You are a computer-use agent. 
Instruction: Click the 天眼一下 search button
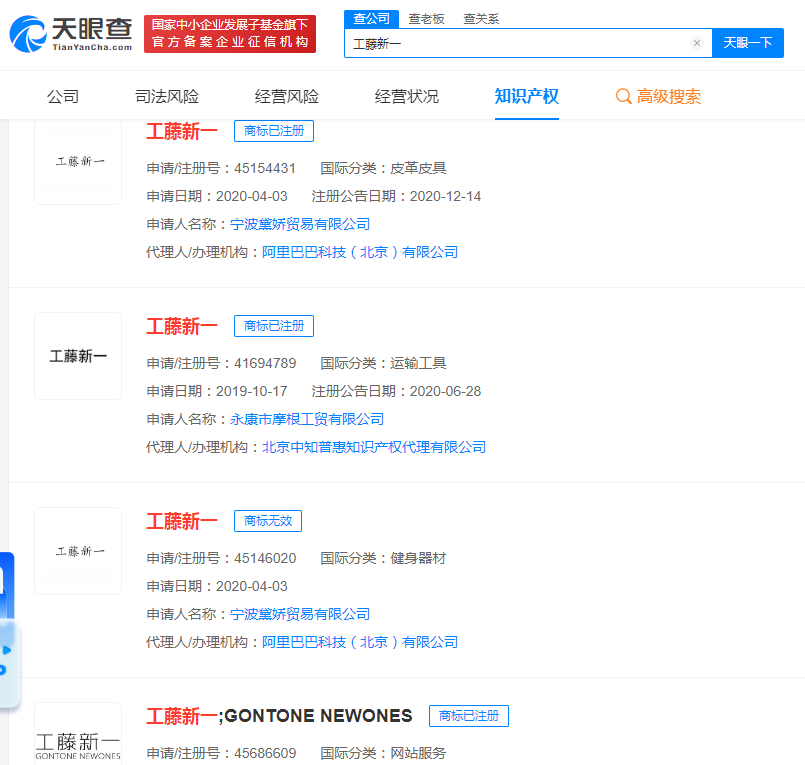(748, 43)
